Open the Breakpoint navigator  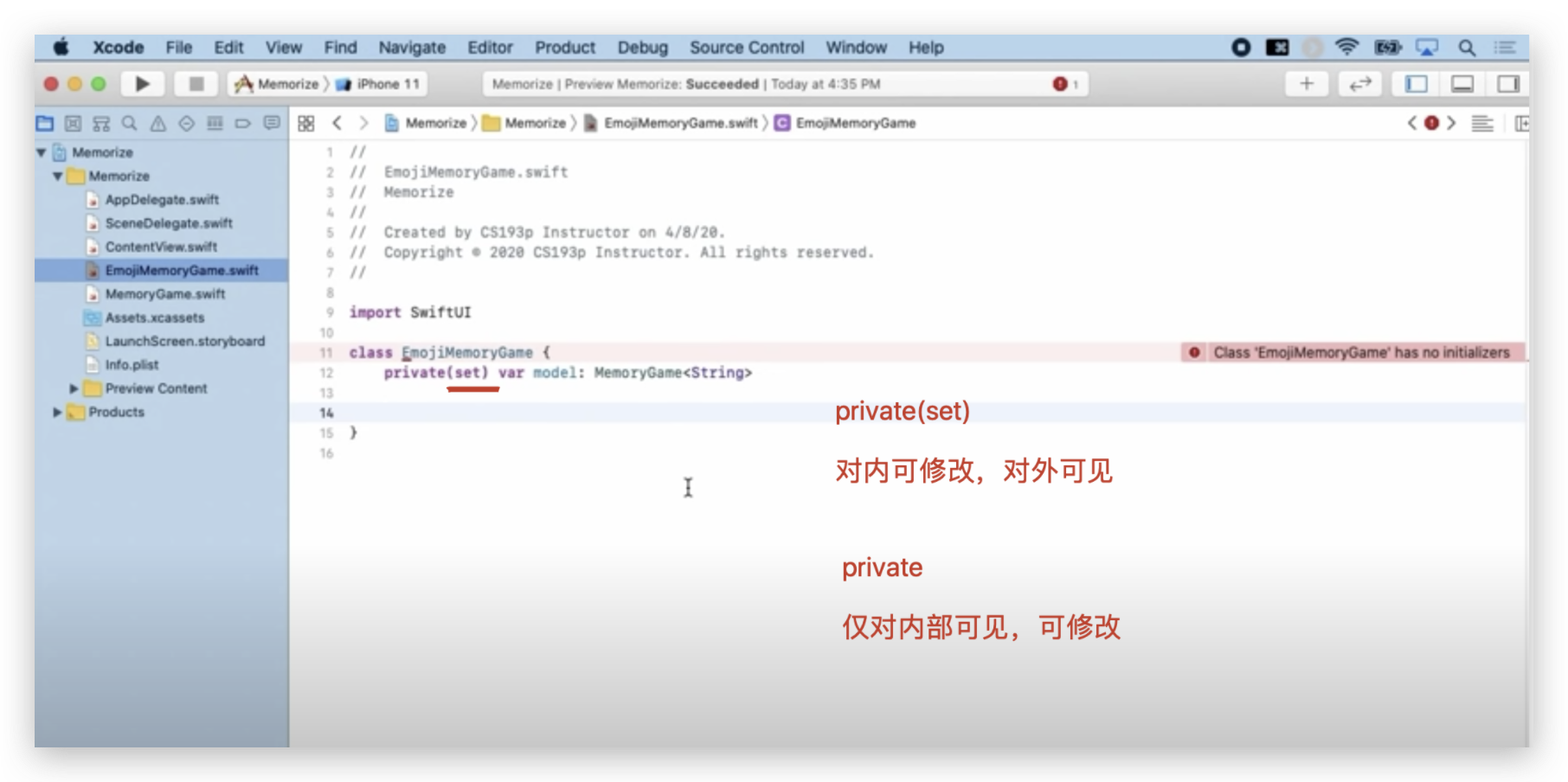point(243,124)
